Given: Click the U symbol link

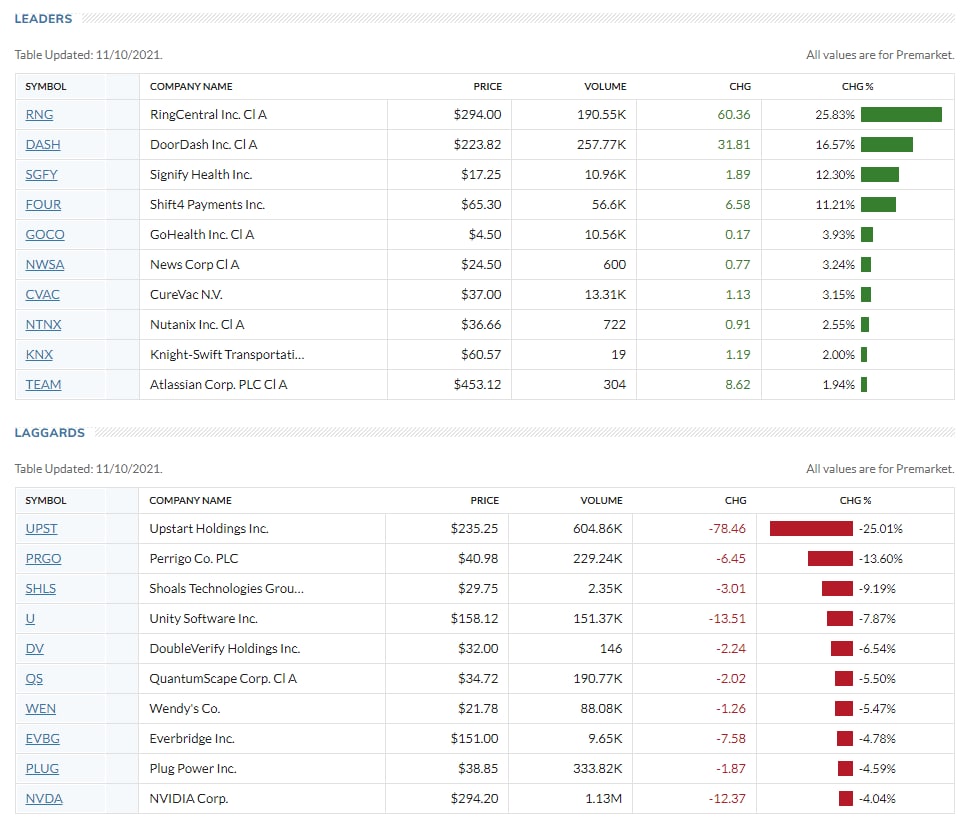Looking at the screenshot, I should (30, 619).
